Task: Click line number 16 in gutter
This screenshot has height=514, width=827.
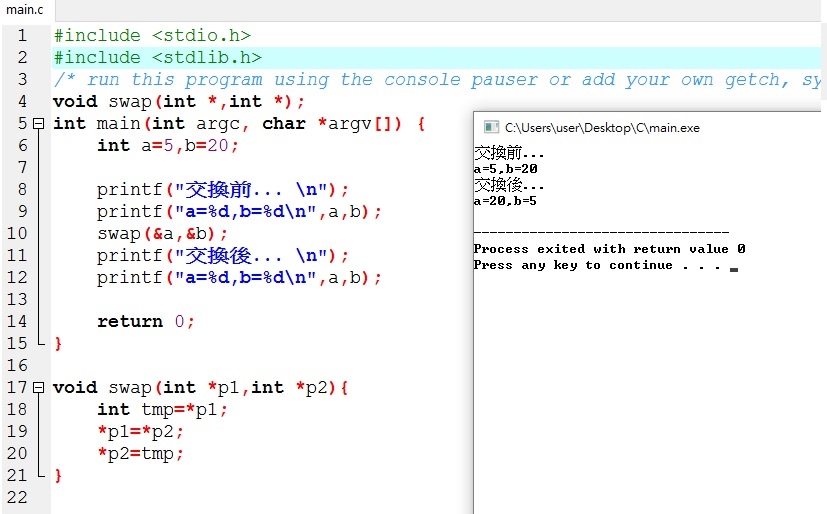Action: (17, 365)
